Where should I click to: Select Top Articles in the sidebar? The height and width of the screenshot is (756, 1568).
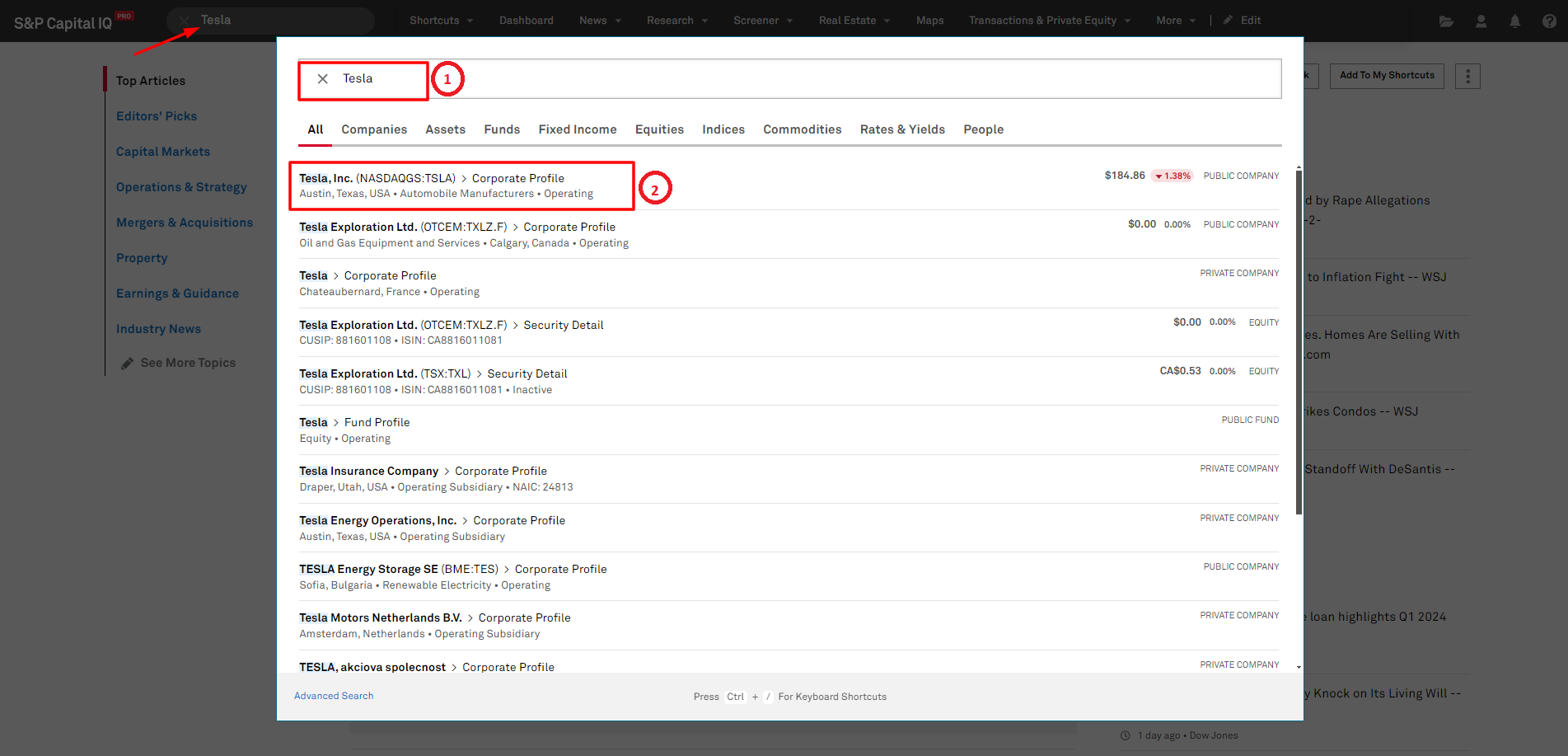151,81
